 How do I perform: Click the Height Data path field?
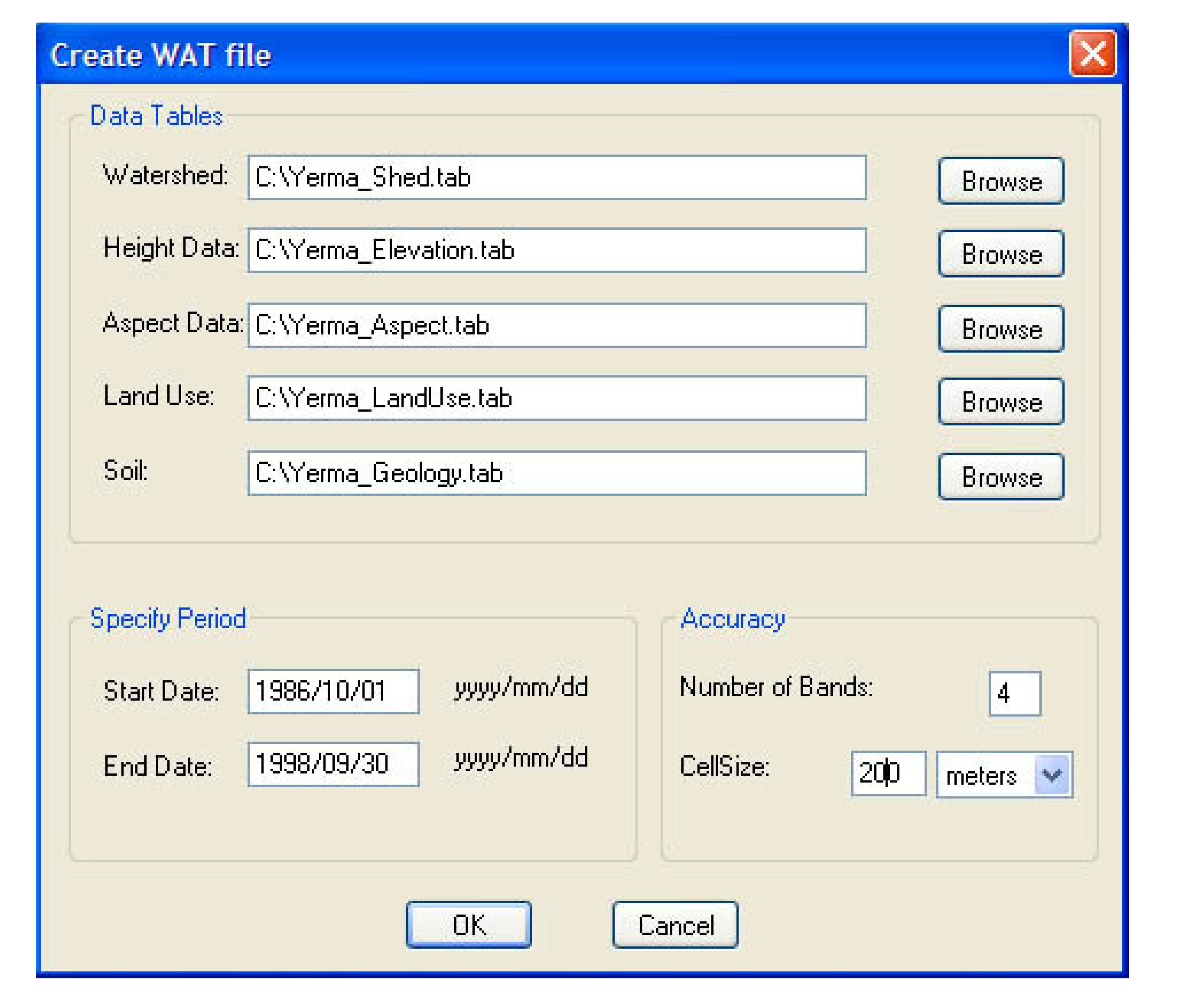coord(556,250)
